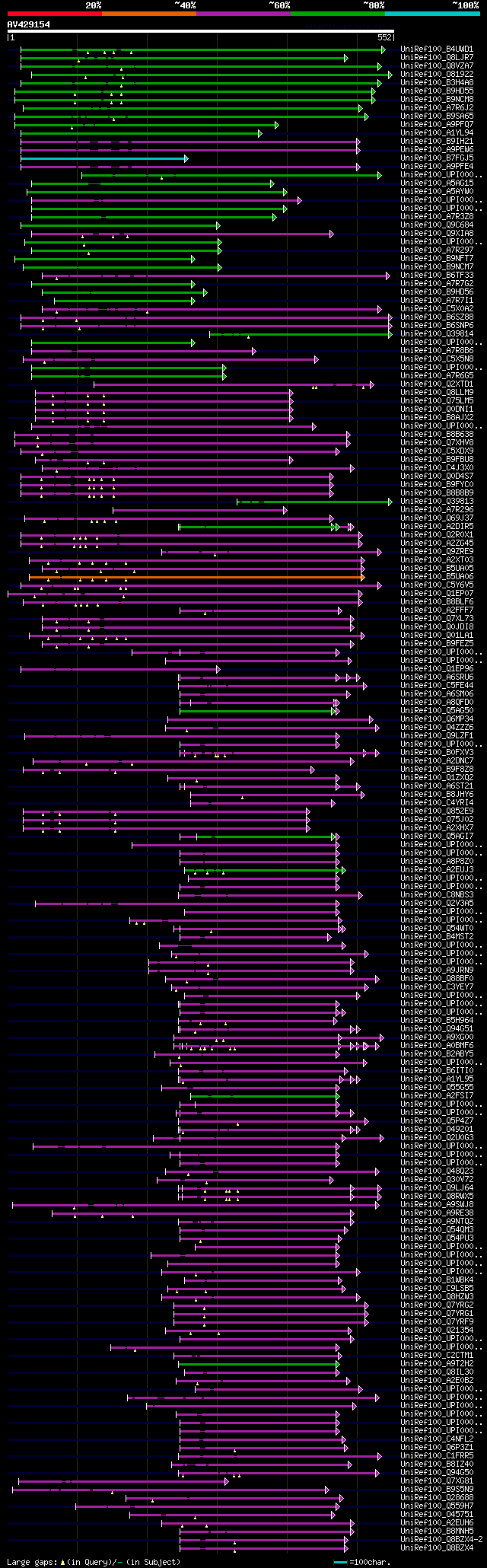Select the UniRef100_Q39814 label
Screen dimensions: 487x1568
point(437,334)
